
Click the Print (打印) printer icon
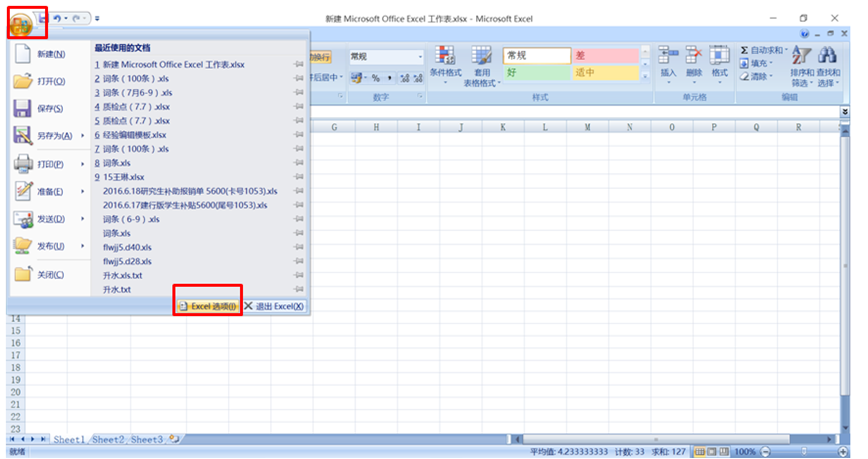[23, 163]
